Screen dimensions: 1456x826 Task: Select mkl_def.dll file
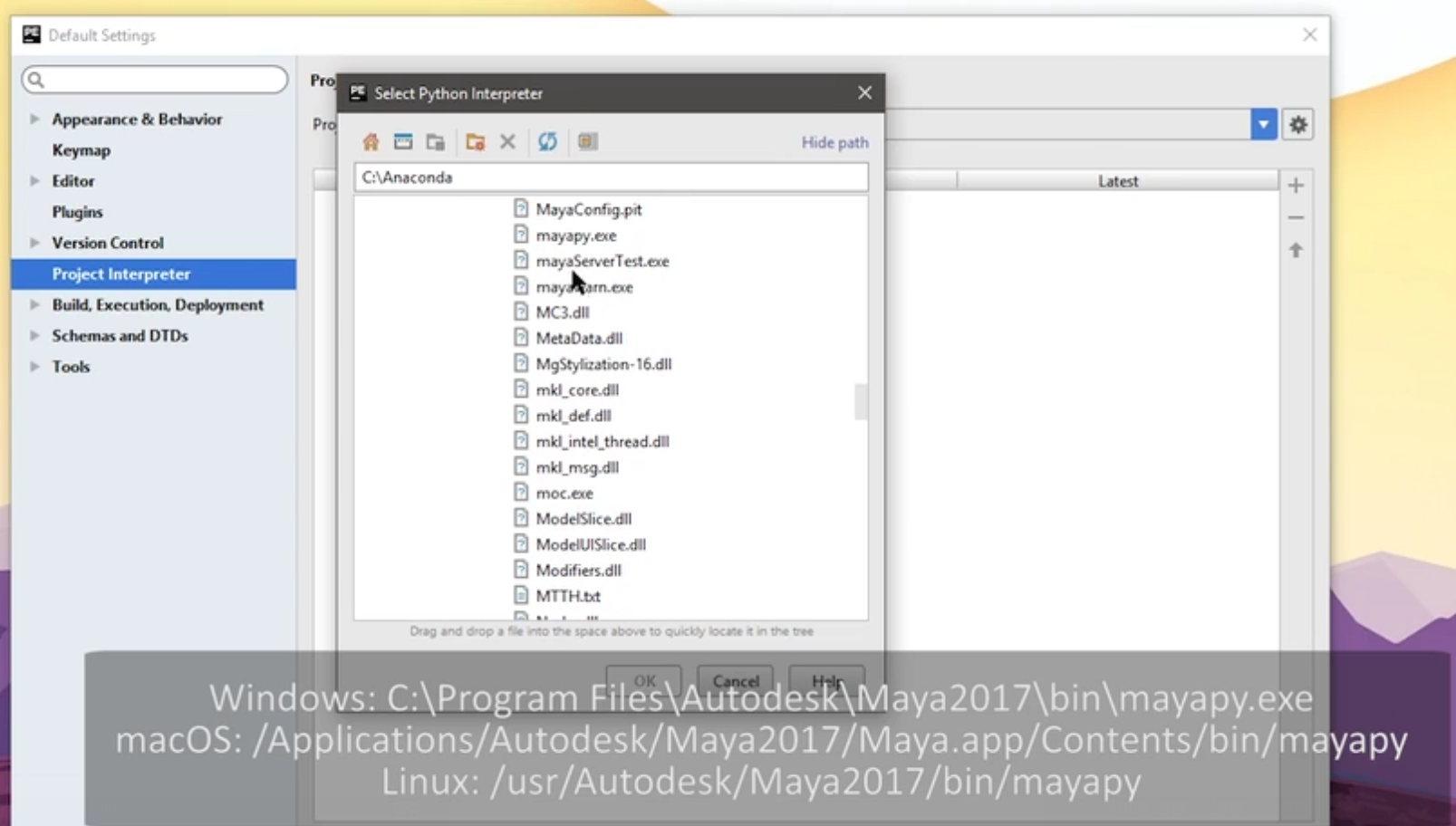574,416
